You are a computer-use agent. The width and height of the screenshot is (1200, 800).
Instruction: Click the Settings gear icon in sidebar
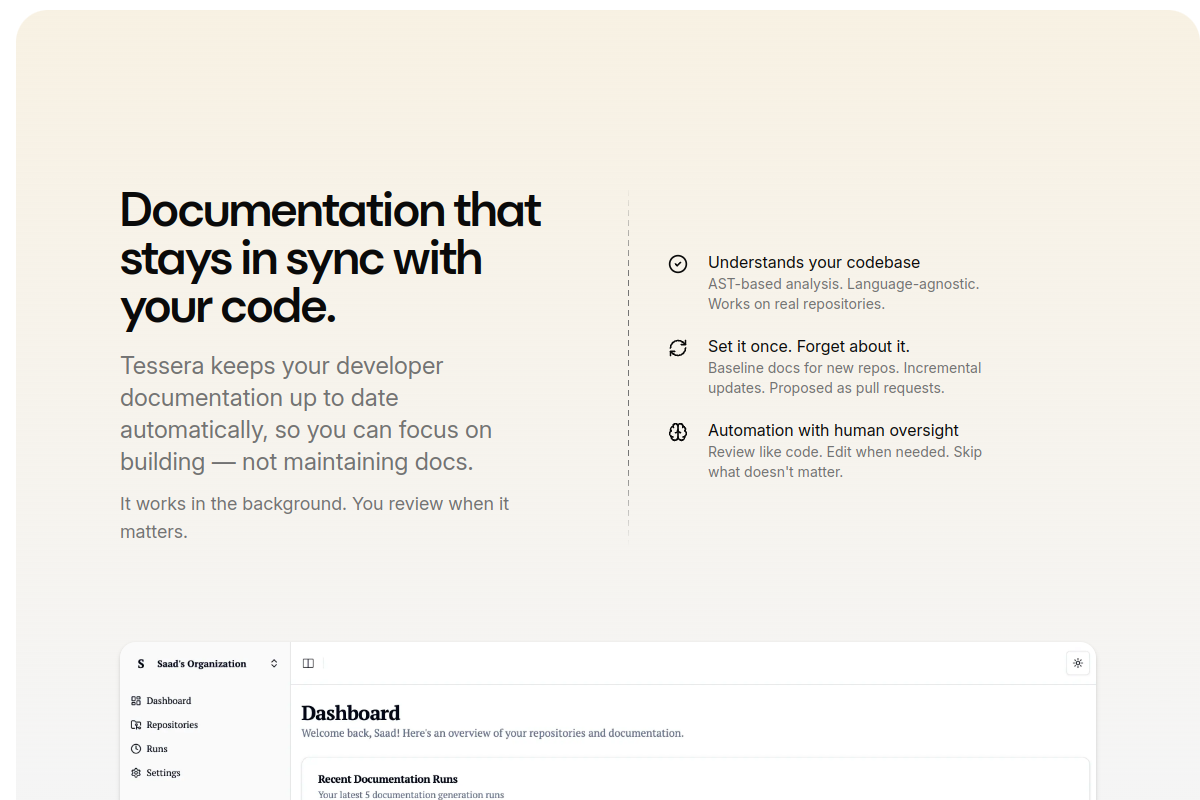(x=136, y=773)
